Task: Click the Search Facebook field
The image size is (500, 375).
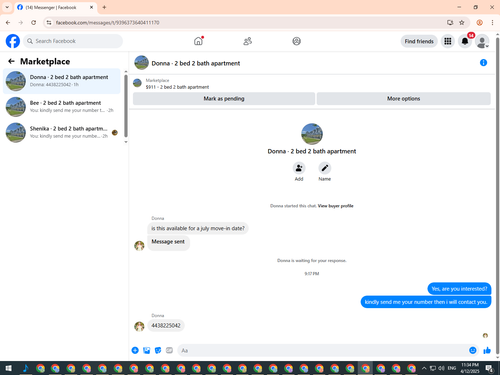Action: pos(73,41)
